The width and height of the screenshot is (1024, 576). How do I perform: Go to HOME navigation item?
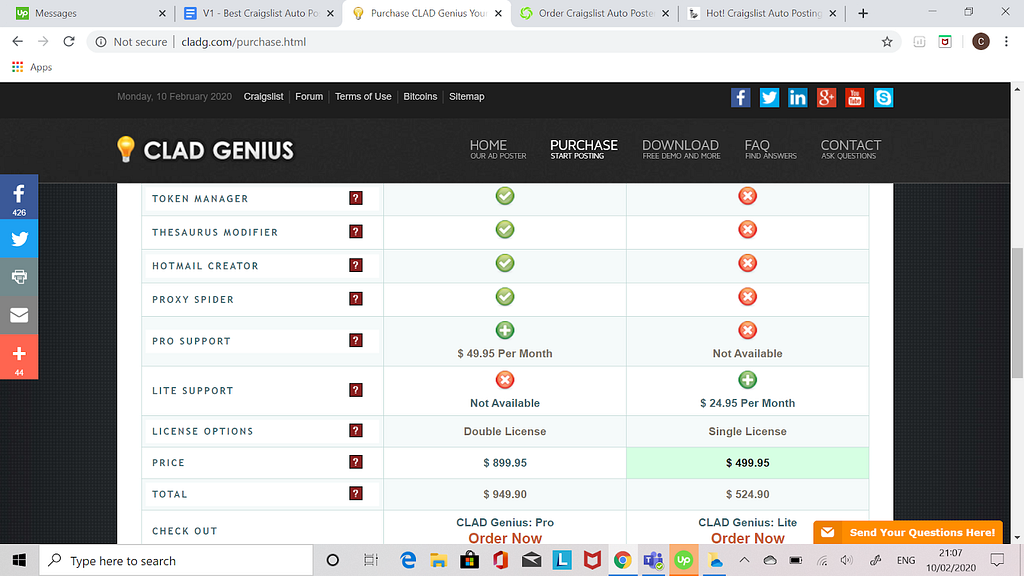pyautogui.click(x=498, y=149)
